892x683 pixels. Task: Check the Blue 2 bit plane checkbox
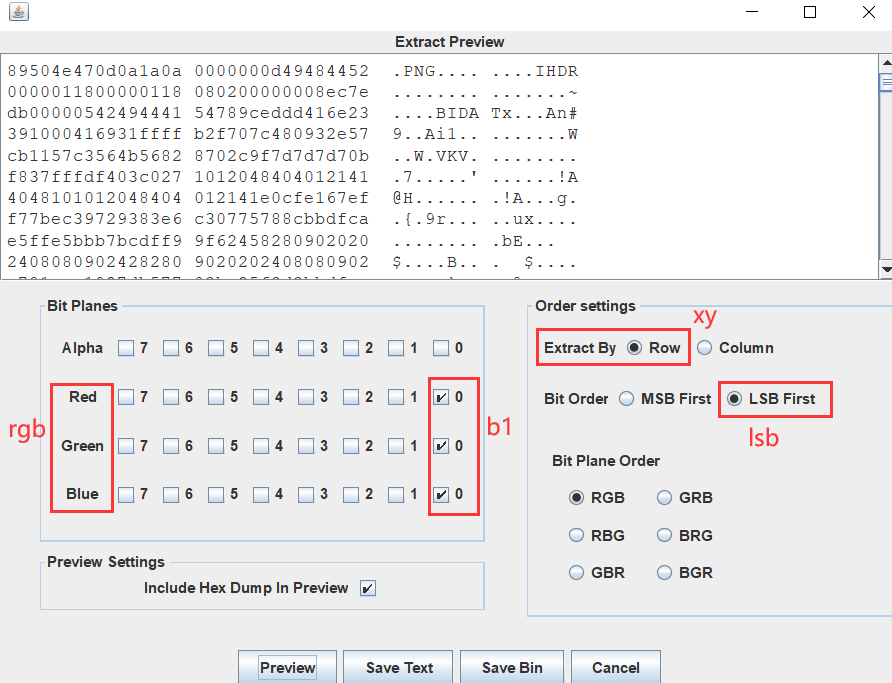tap(350, 494)
